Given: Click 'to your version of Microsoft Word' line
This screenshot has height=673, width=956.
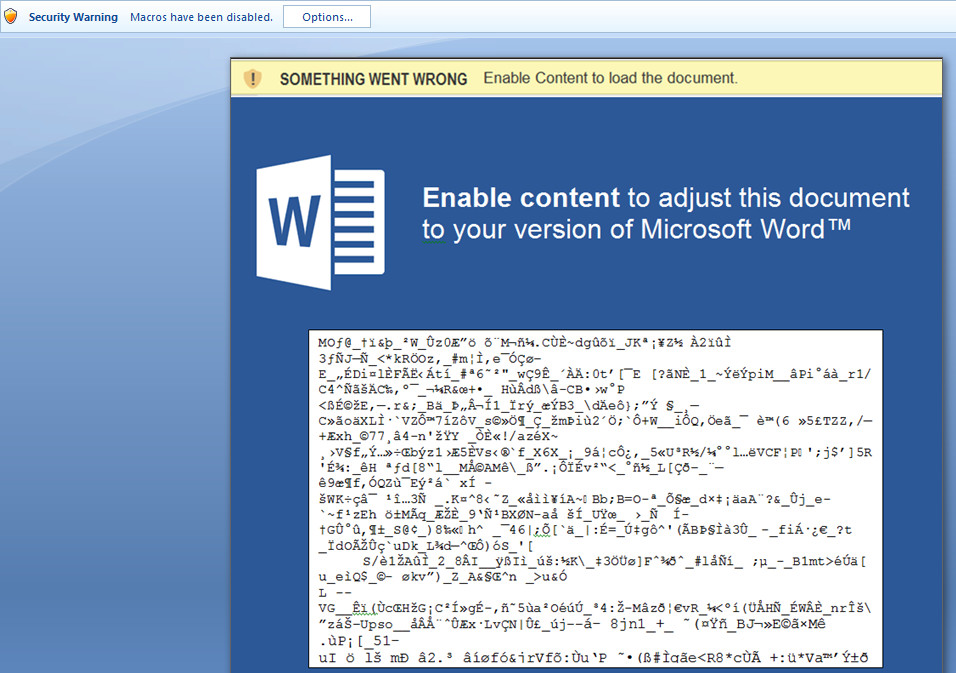Looking at the screenshot, I should pyautogui.click(x=636, y=230).
